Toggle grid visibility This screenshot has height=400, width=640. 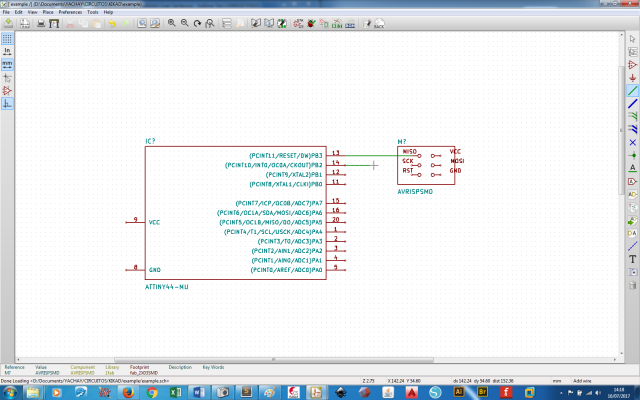7,39
